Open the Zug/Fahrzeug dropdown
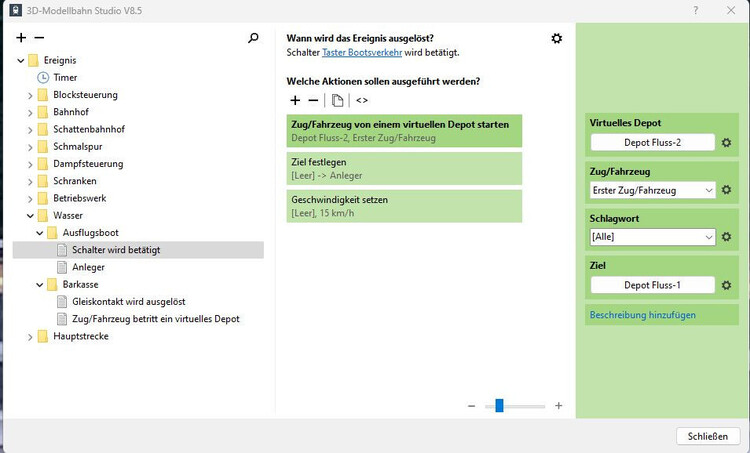 coord(654,190)
